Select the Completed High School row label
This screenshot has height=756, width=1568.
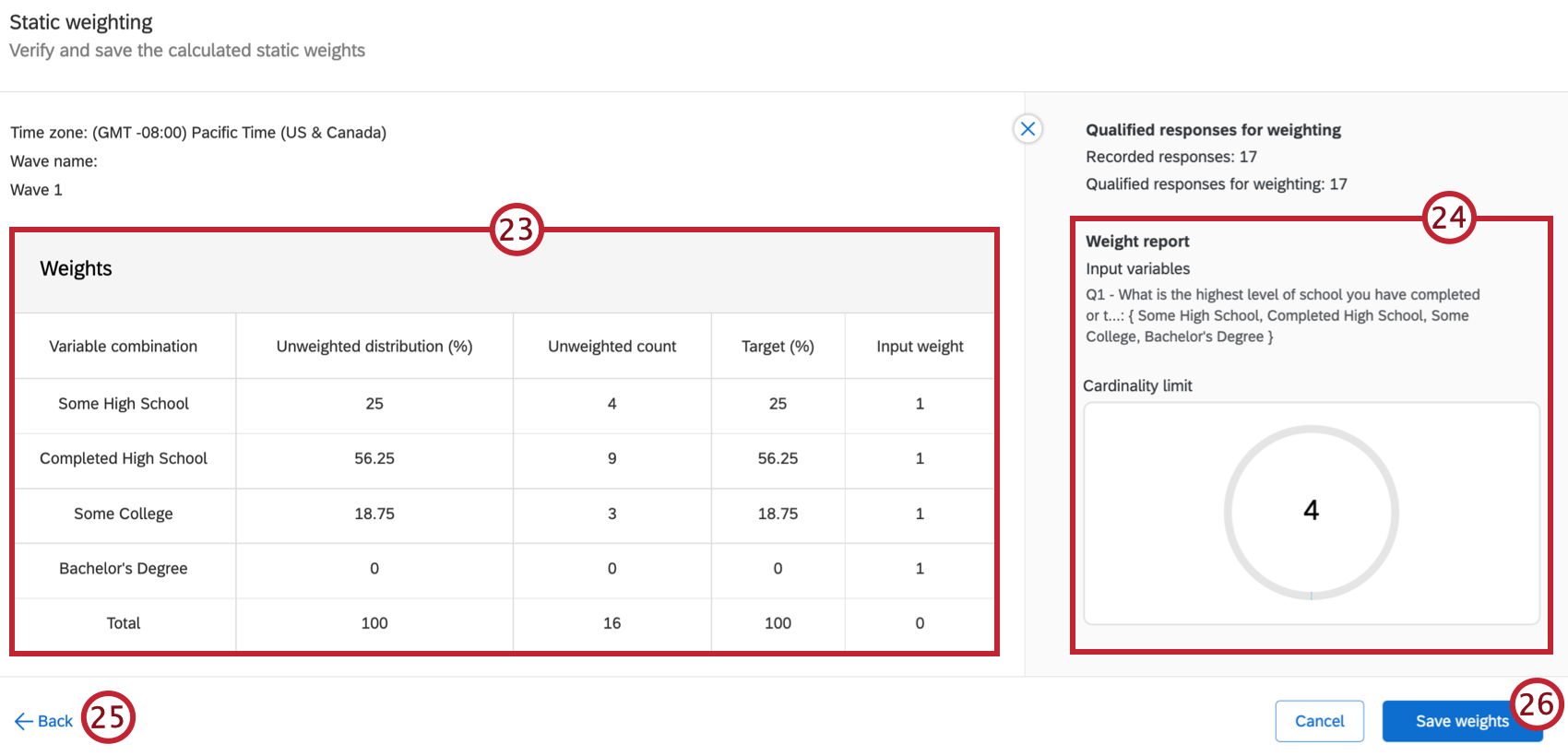124,458
